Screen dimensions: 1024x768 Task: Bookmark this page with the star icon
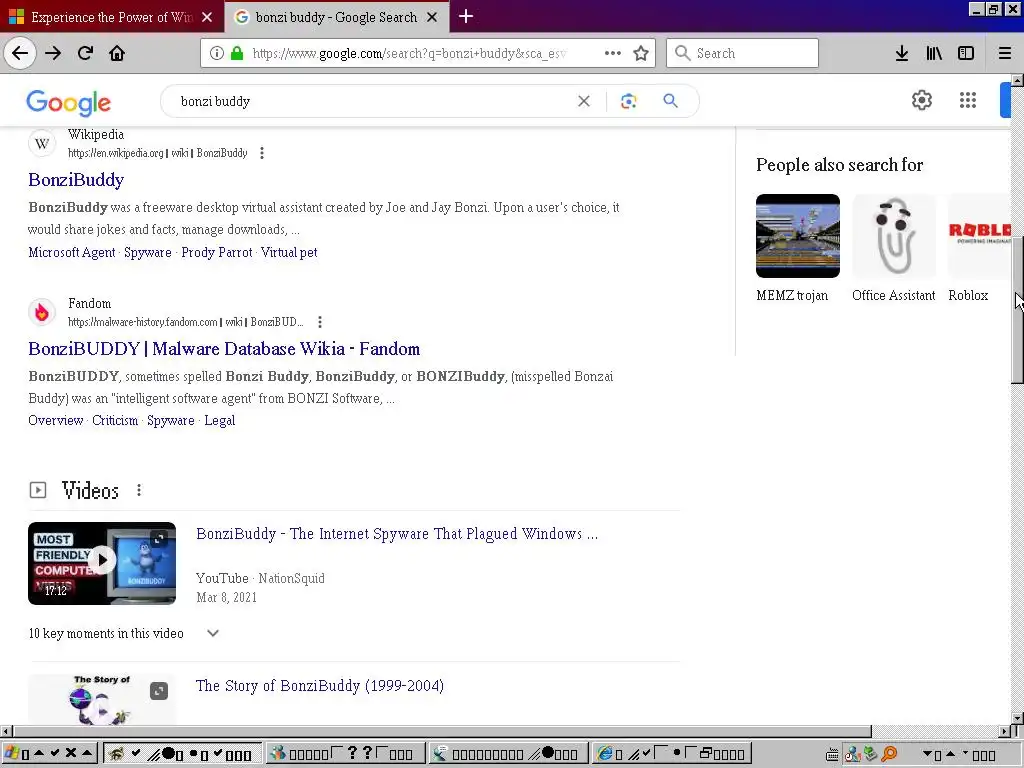pos(641,53)
